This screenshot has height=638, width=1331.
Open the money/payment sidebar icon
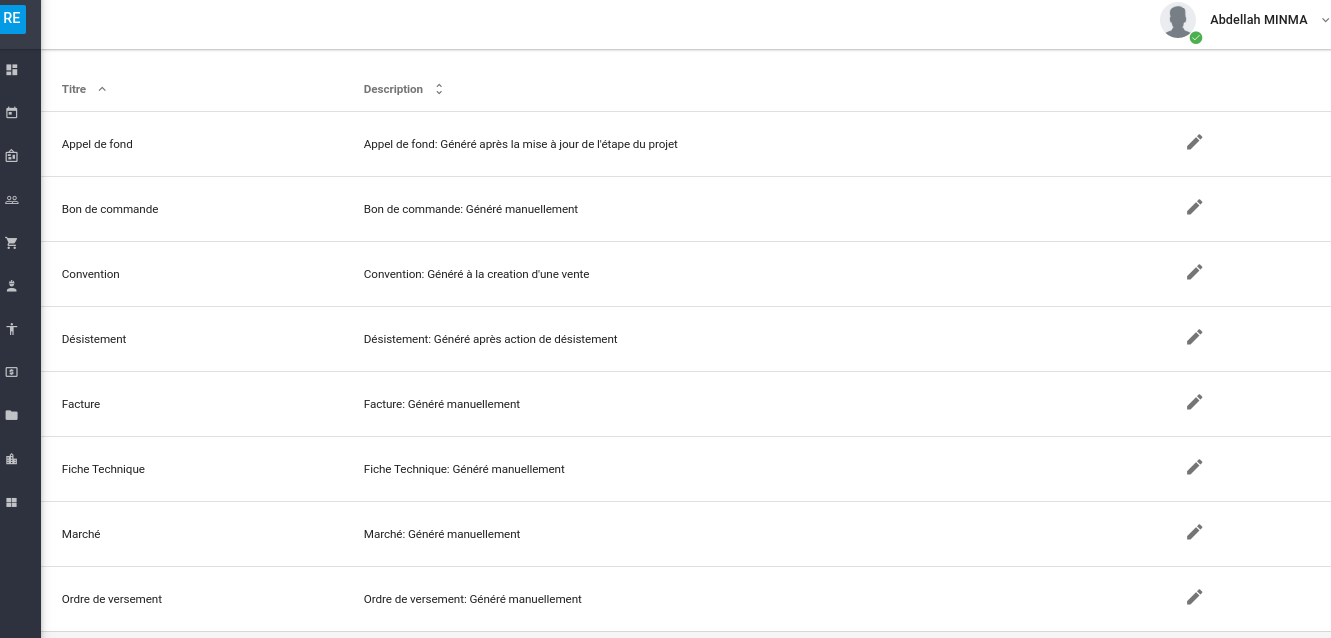(12, 372)
